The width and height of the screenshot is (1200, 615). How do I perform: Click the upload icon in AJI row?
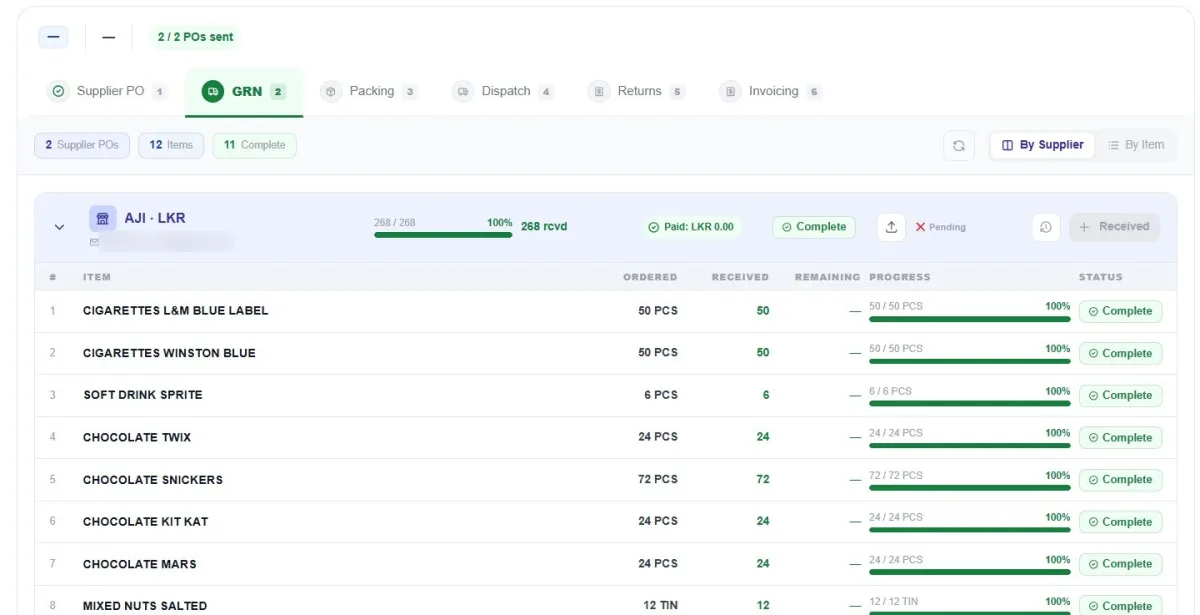coord(891,227)
